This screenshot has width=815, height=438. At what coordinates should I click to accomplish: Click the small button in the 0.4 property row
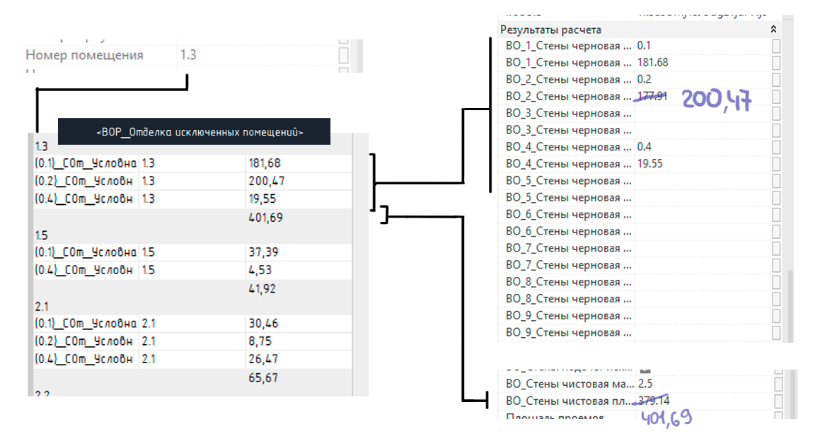pyautogui.click(x=776, y=147)
